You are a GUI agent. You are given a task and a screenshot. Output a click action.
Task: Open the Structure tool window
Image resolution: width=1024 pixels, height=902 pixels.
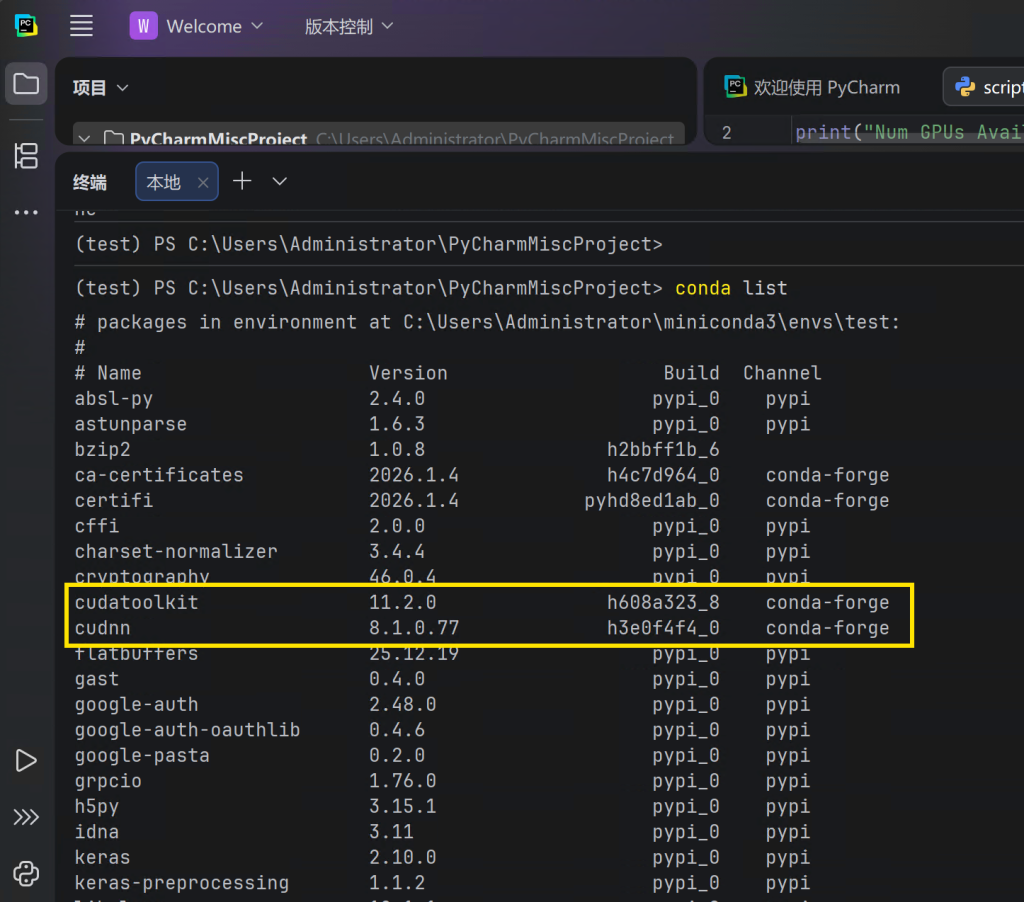(x=26, y=156)
